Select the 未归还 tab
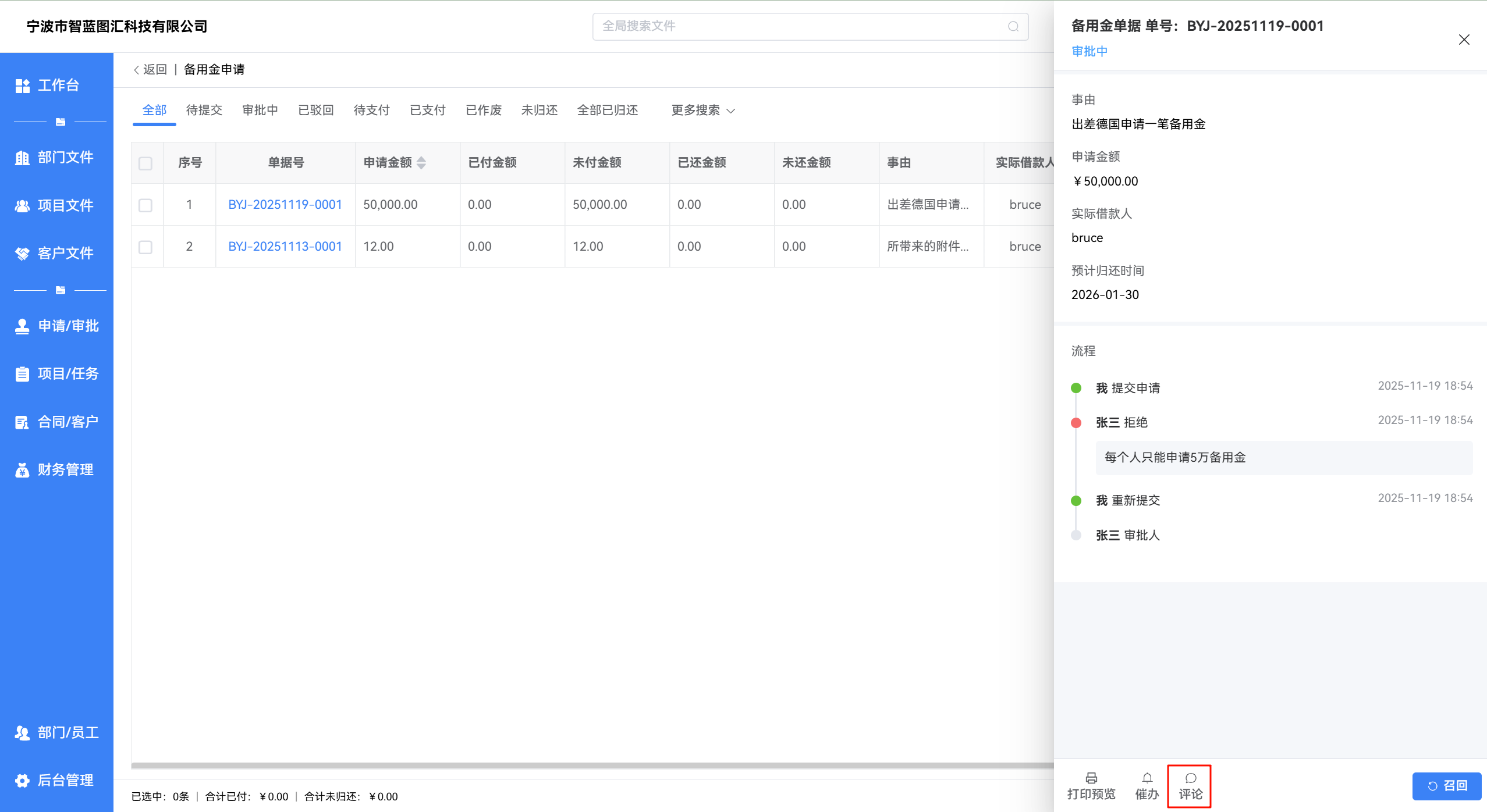Image resolution: width=1487 pixels, height=812 pixels. (539, 111)
